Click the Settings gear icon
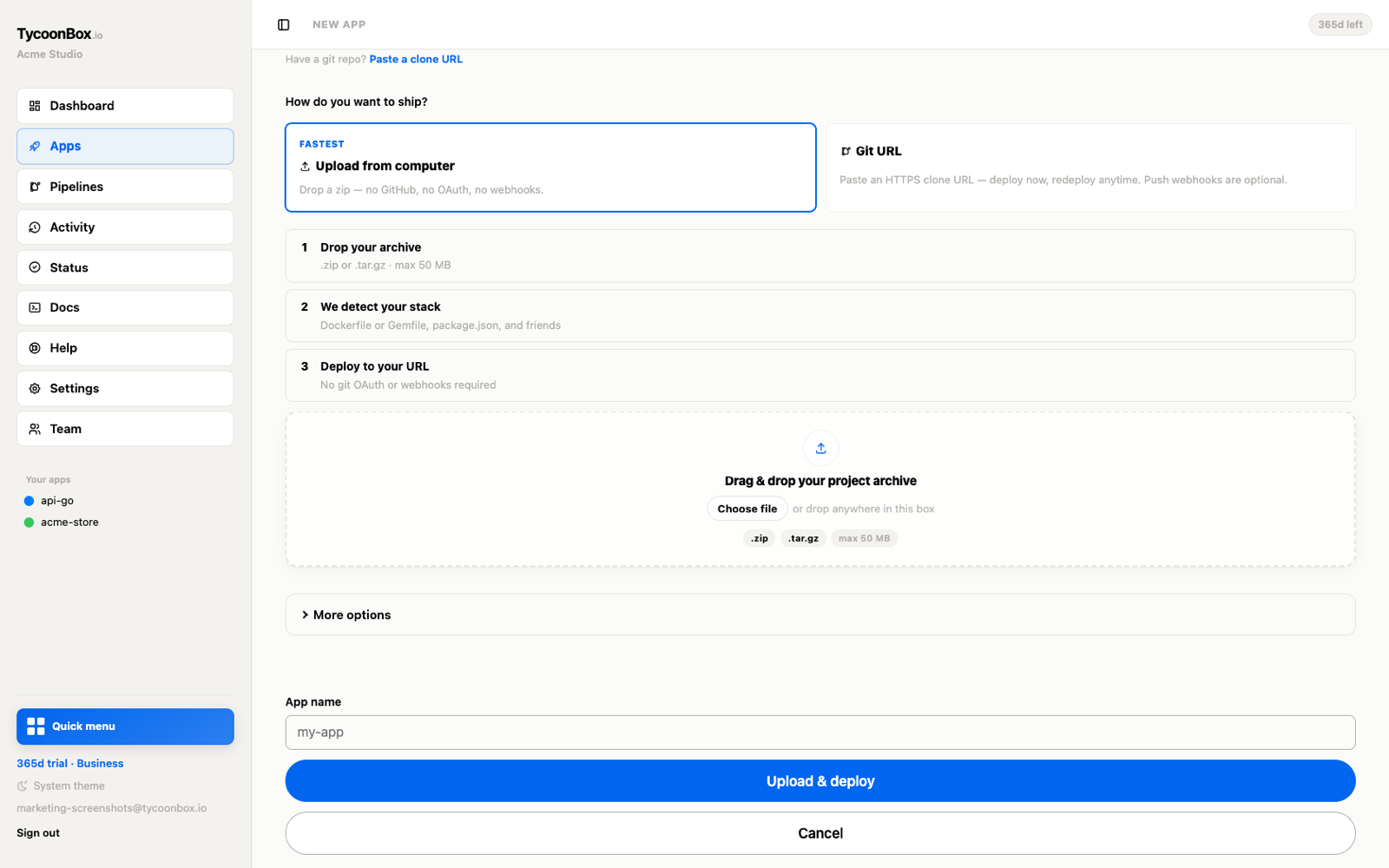 [35, 388]
